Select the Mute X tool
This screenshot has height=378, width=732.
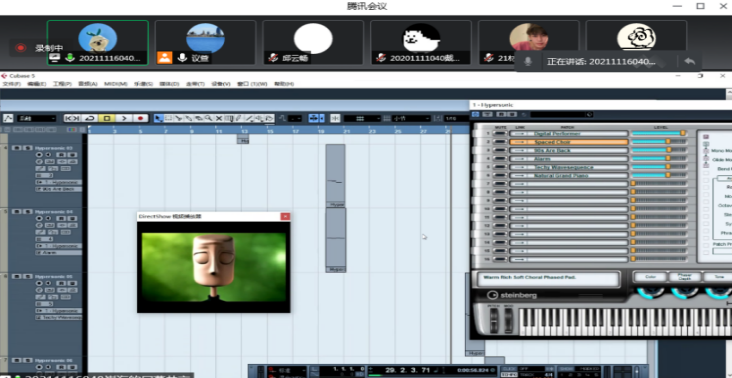(x=218, y=119)
